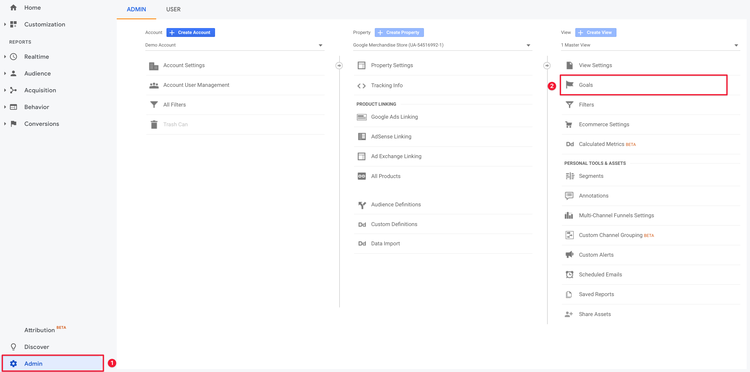Click the Multi-Channel Funnels bar chart icon

click(569, 216)
